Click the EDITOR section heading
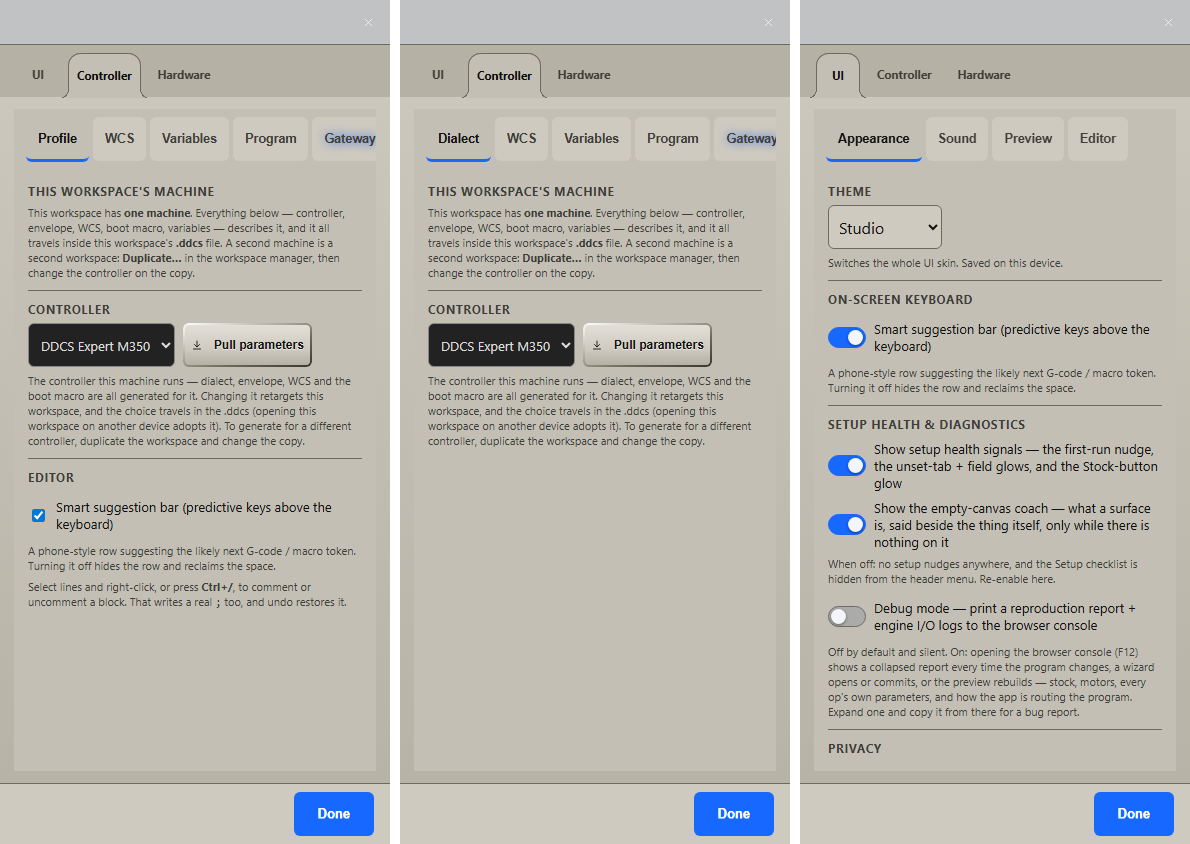The image size is (1190, 844). click(51, 478)
